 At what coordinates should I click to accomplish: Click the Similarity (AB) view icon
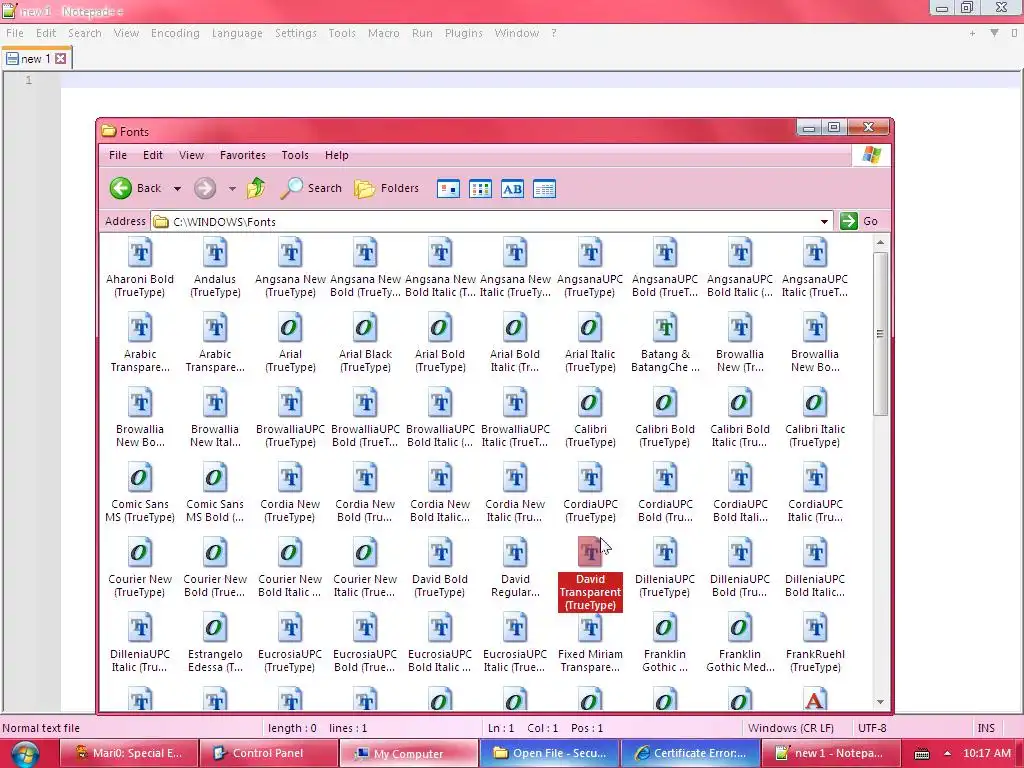click(512, 189)
